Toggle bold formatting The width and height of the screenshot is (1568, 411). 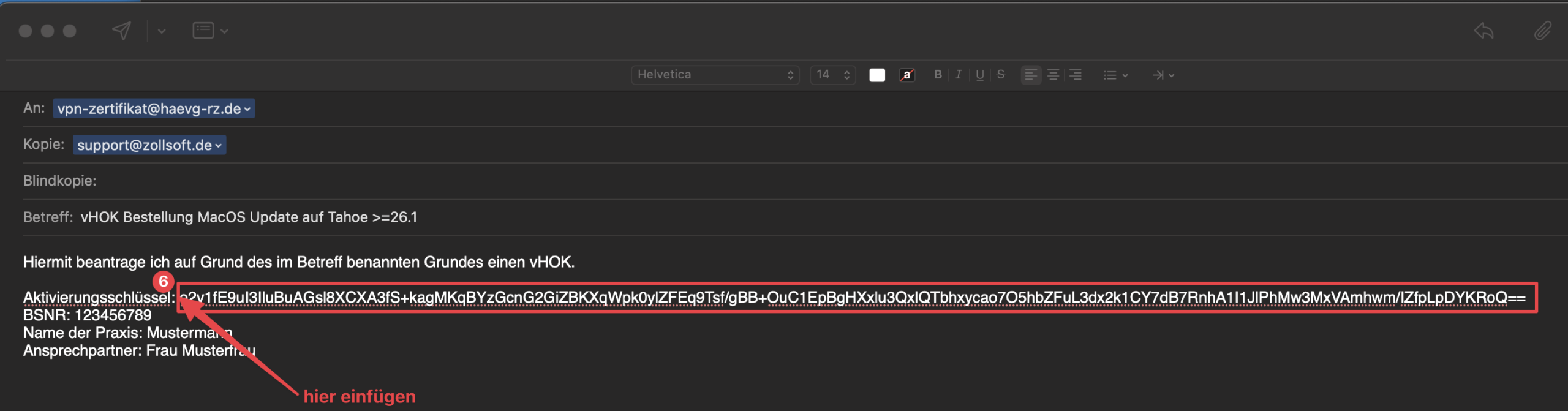(937, 75)
